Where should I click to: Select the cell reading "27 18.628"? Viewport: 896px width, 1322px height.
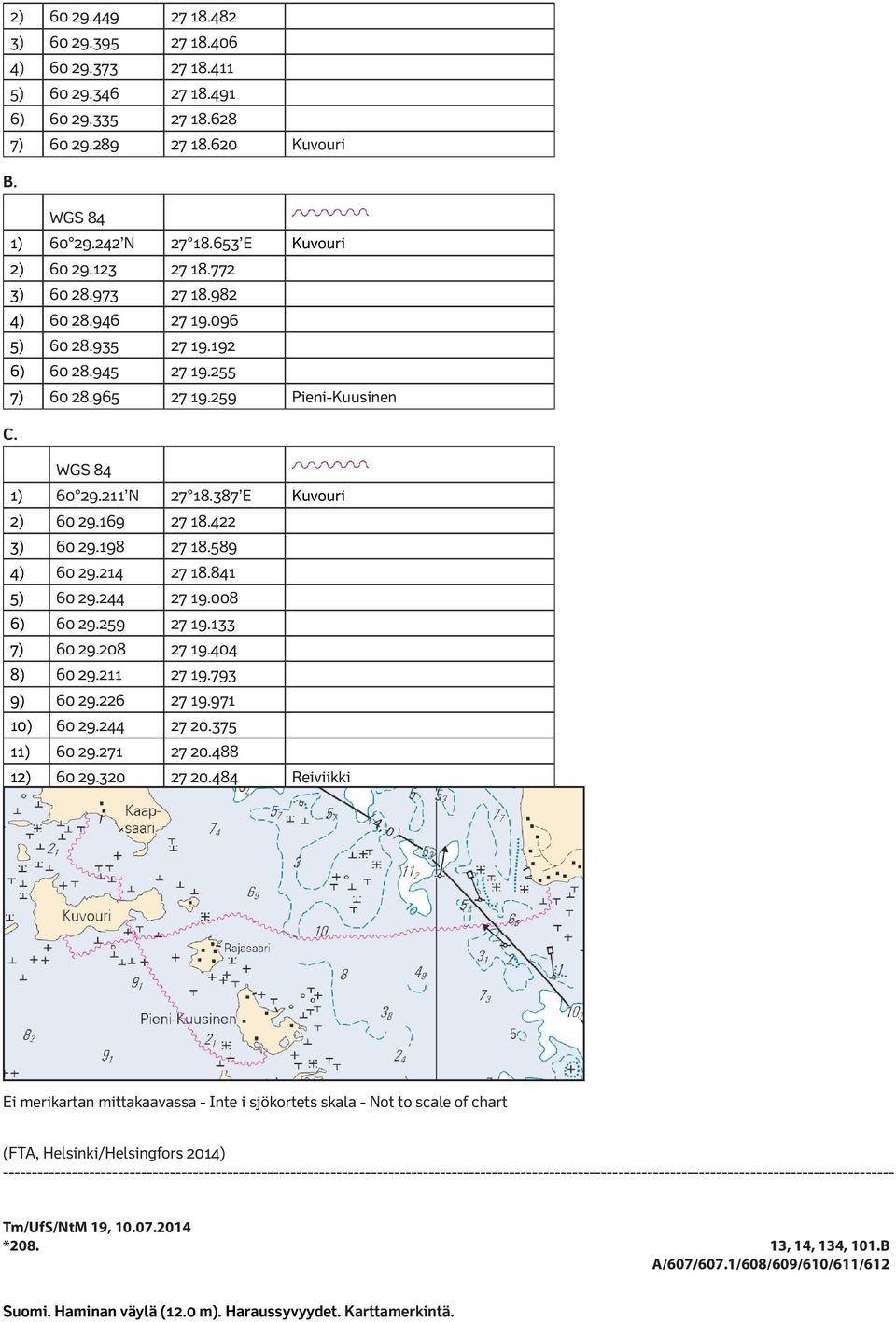(203, 119)
